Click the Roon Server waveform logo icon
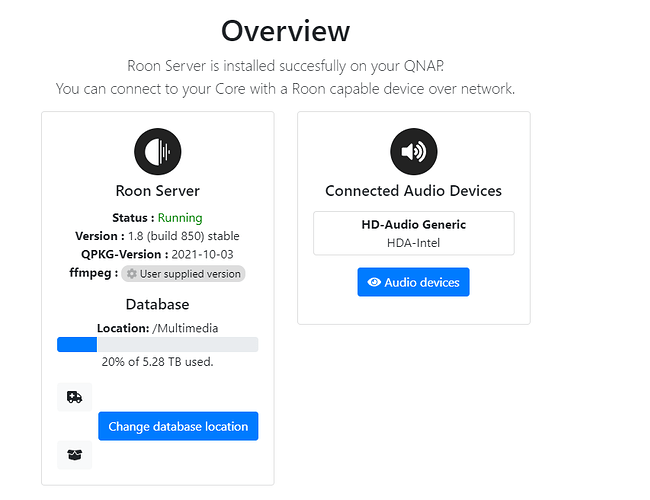This screenshot has width=650, height=500. tap(158, 151)
